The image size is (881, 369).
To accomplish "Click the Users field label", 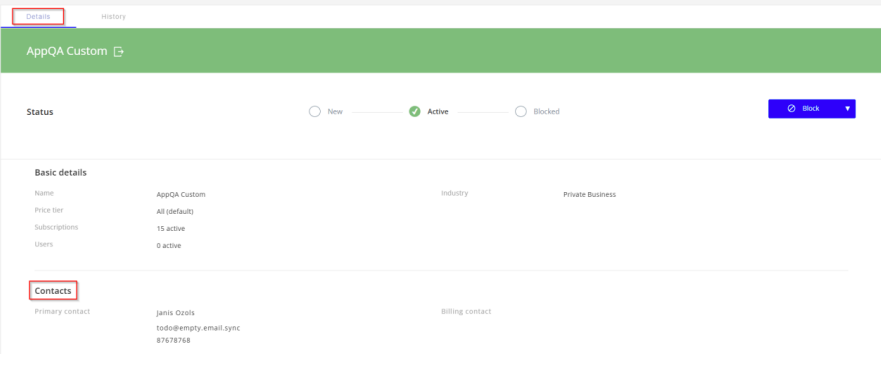I will [x=44, y=244].
